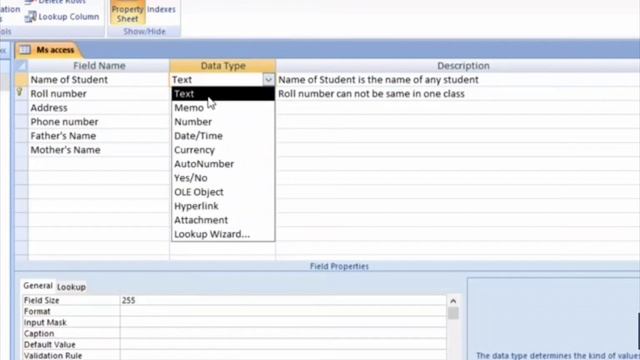Click the Default Value property field
This screenshot has width=640, height=360.
pyautogui.click(x=283, y=344)
